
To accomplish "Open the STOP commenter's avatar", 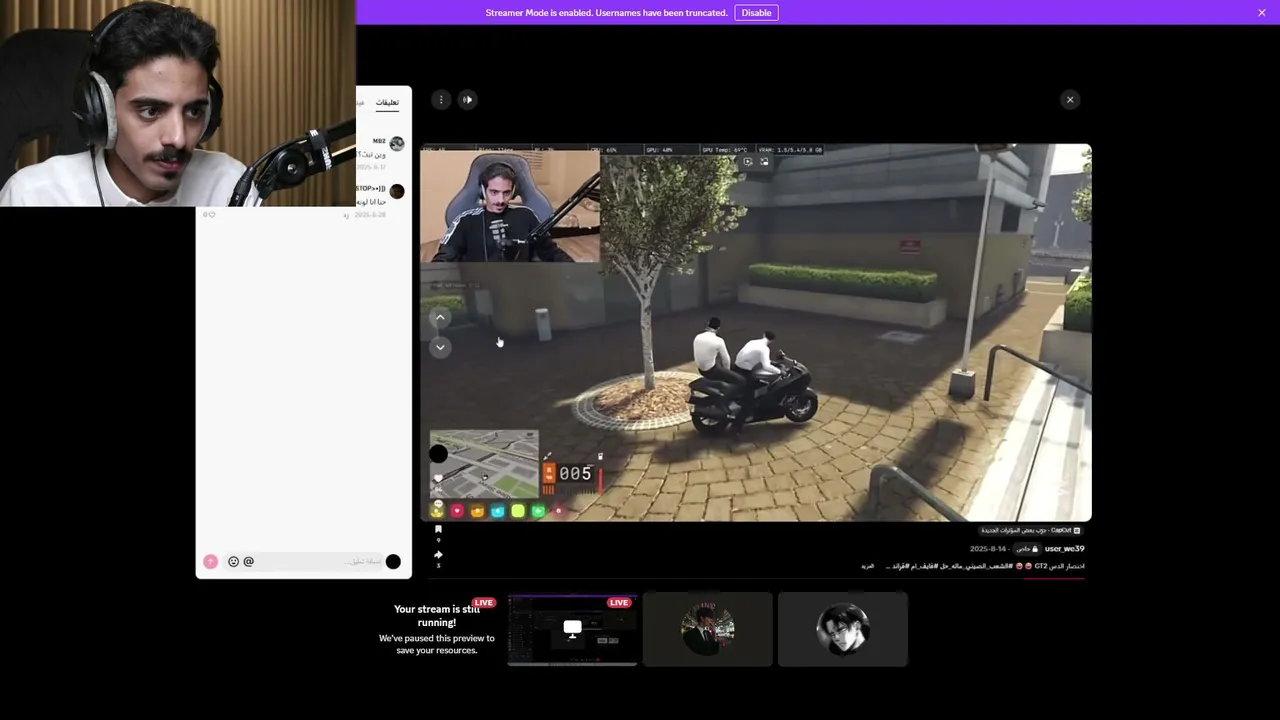I will pos(397,191).
